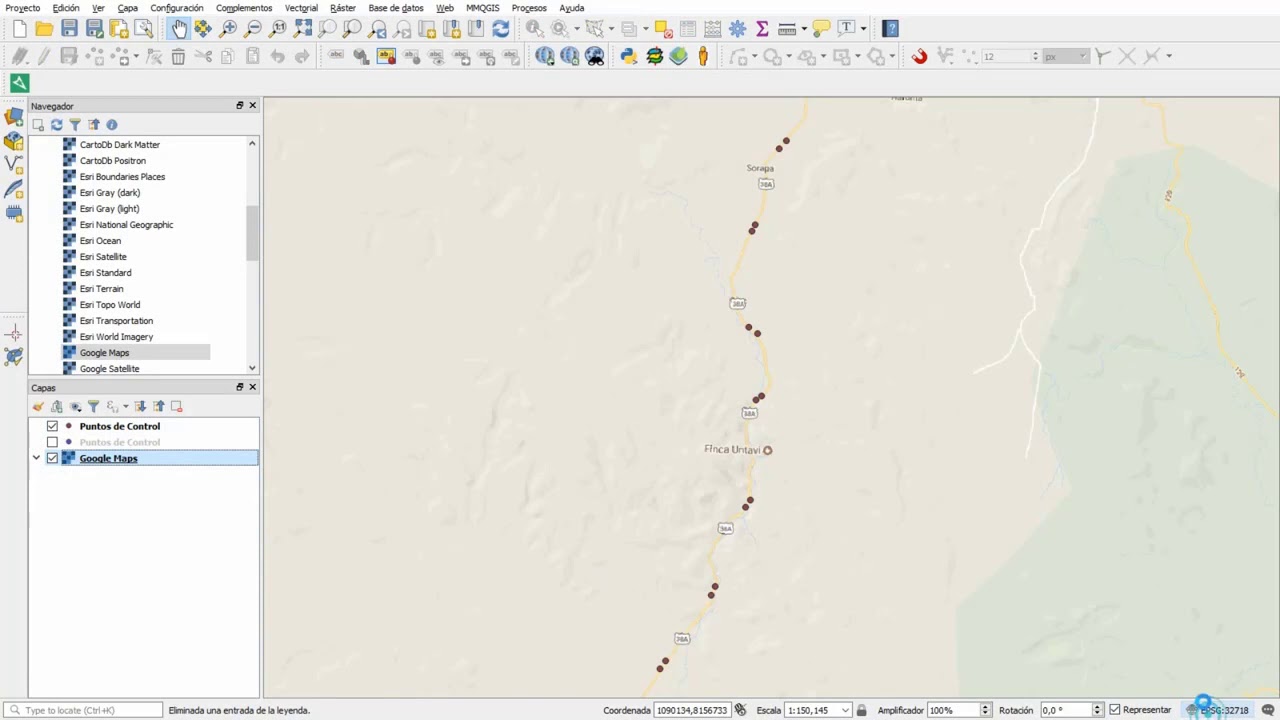The height and width of the screenshot is (720, 1280).
Task: Collapse the Google Maps layer expander
Action: pyautogui.click(x=36, y=458)
